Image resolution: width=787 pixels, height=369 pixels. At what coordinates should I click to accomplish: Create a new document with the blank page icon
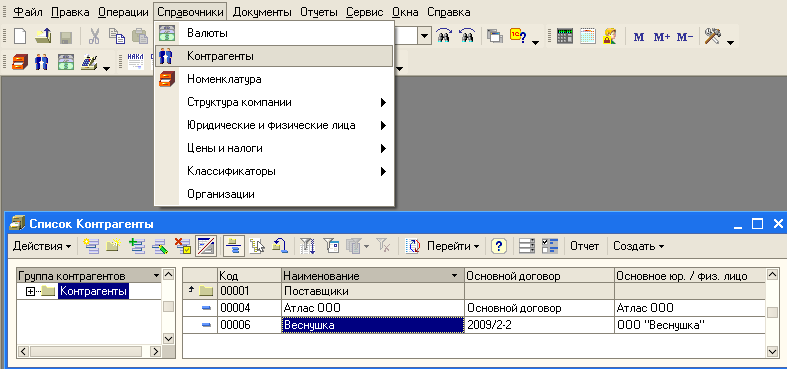19,36
